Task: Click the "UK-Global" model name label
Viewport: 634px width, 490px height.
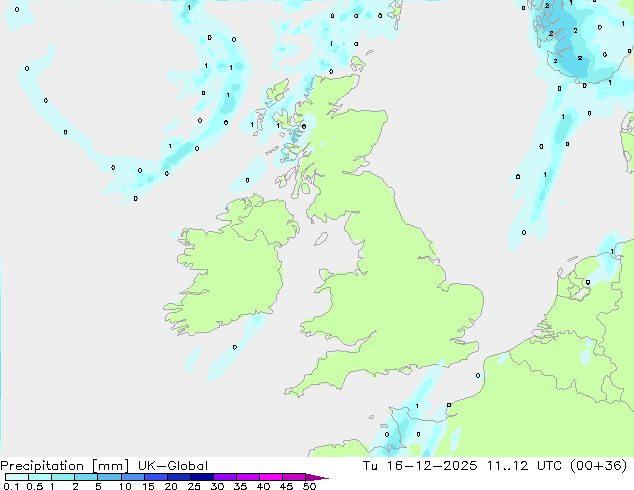Action: coord(173,466)
